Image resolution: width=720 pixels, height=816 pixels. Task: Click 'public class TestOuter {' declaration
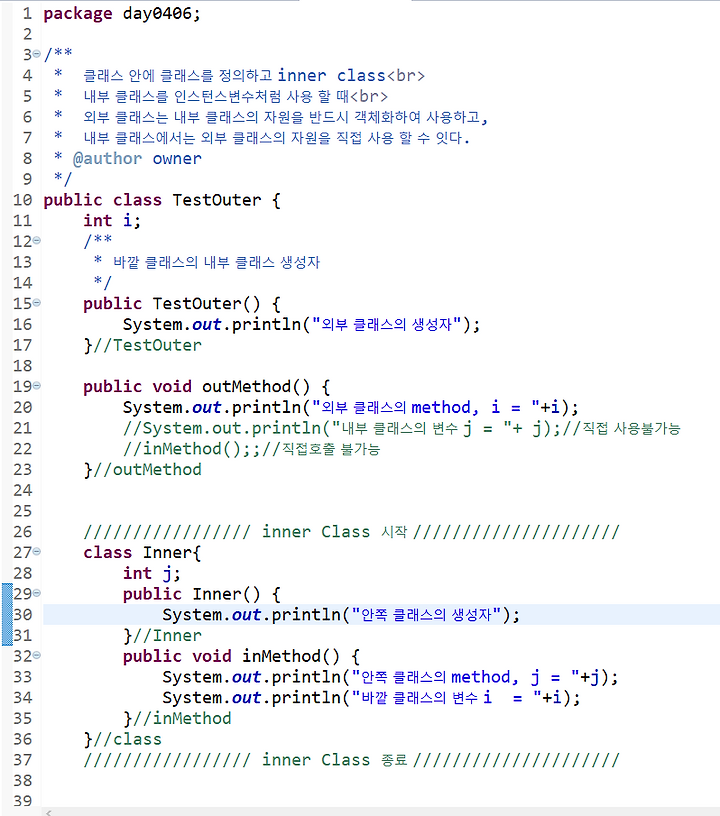click(162, 200)
